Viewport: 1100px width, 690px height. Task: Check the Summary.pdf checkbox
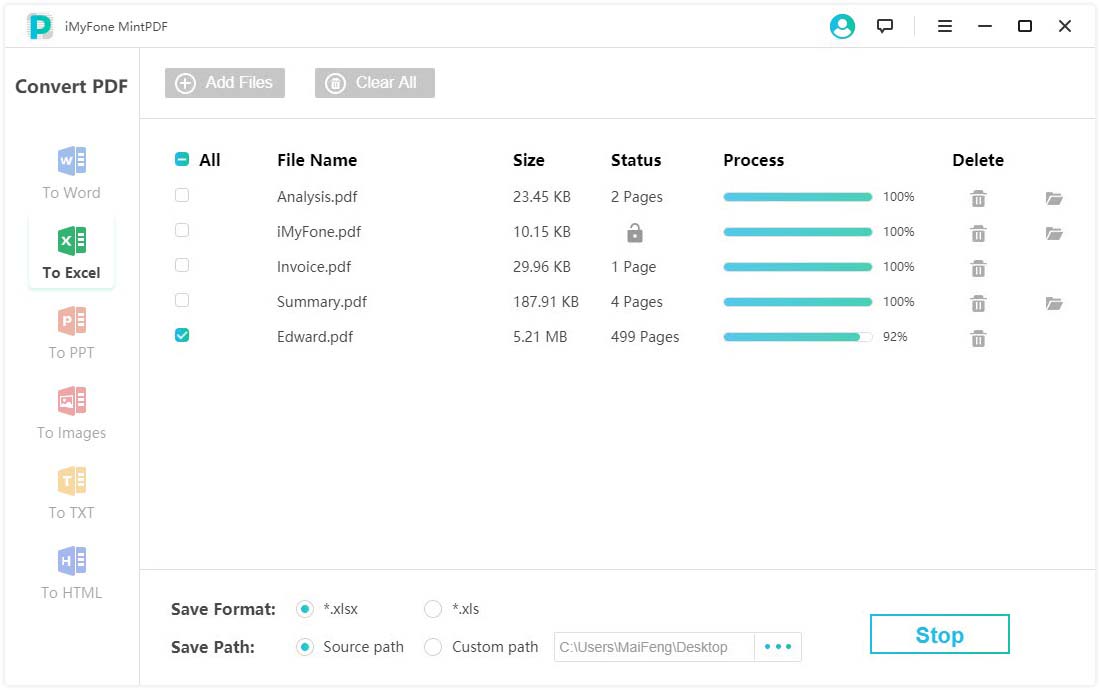182,300
